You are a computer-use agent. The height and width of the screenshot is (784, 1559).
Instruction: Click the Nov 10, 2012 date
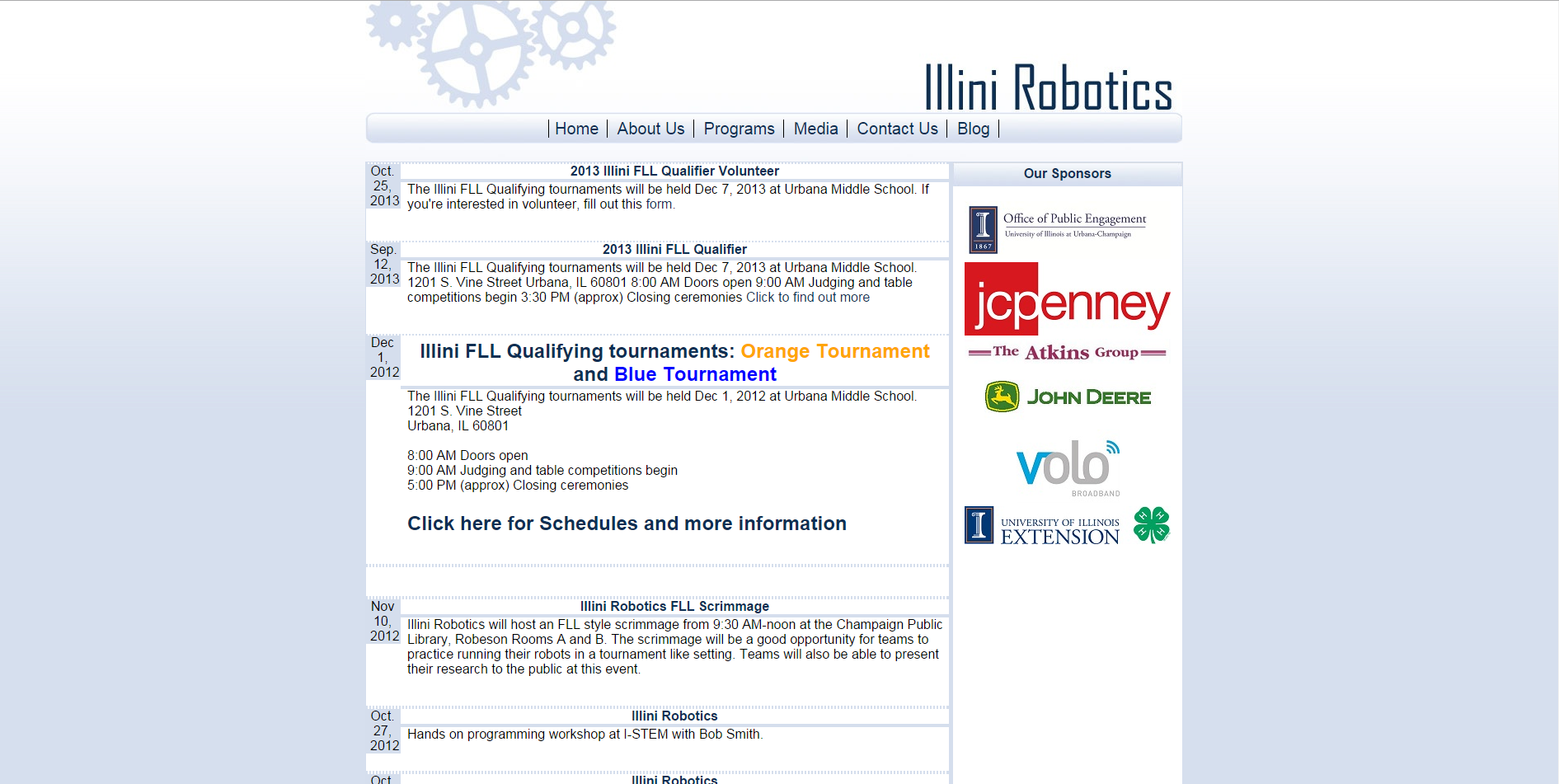coord(383,622)
